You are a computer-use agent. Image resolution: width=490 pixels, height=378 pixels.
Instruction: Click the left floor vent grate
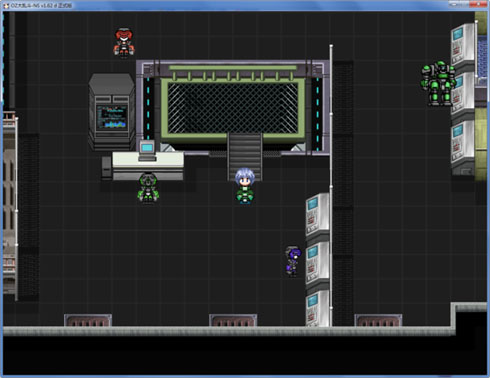coord(88,320)
